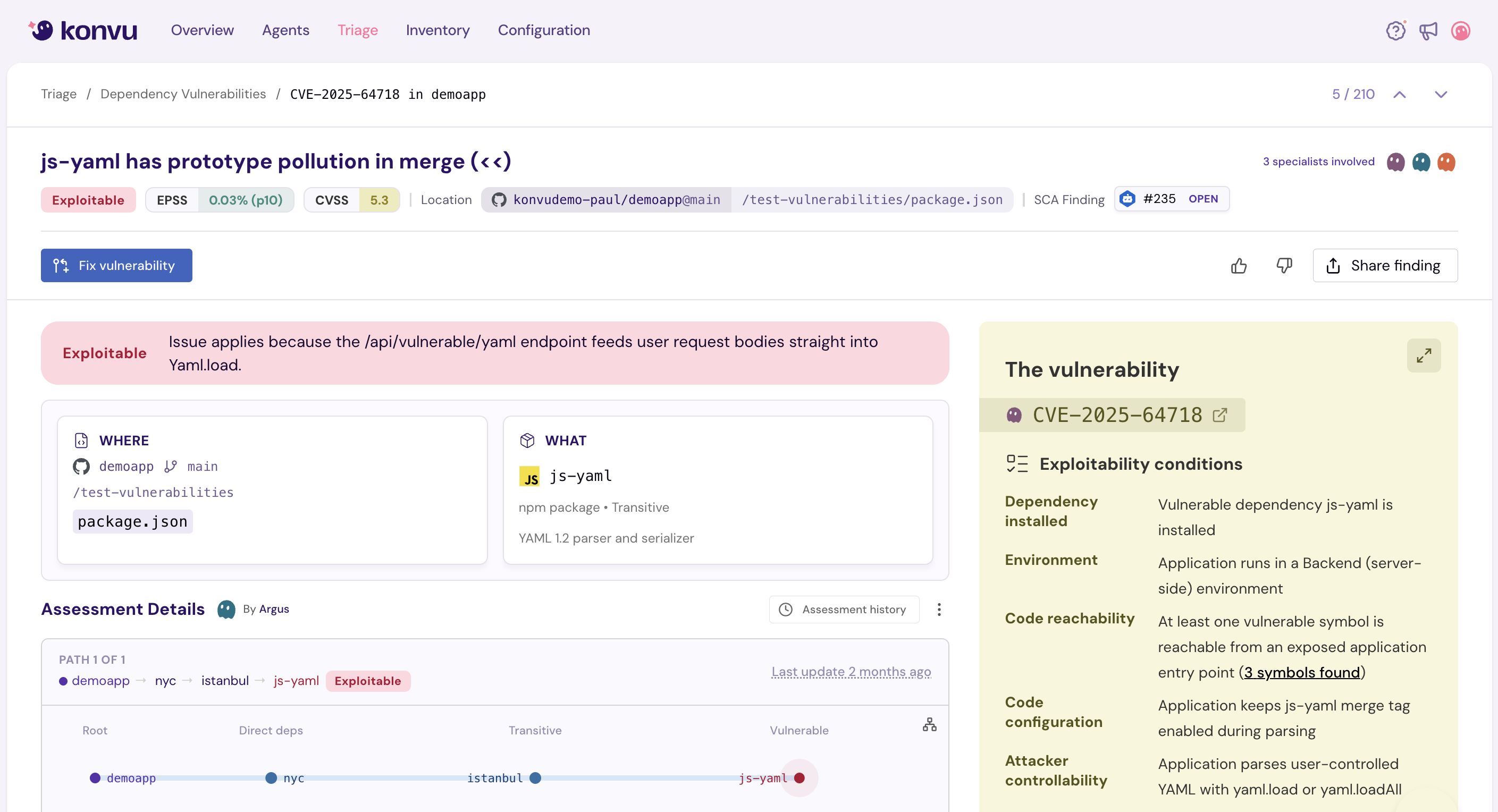Open CVE-2025-64718 external link icon
Screen dimensions: 1498x812
tap(1221, 415)
